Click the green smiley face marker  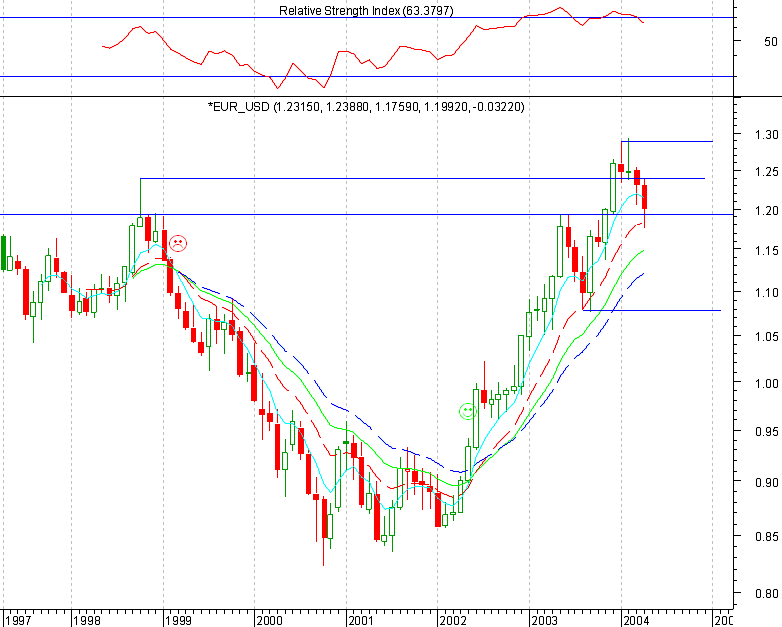(467, 412)
